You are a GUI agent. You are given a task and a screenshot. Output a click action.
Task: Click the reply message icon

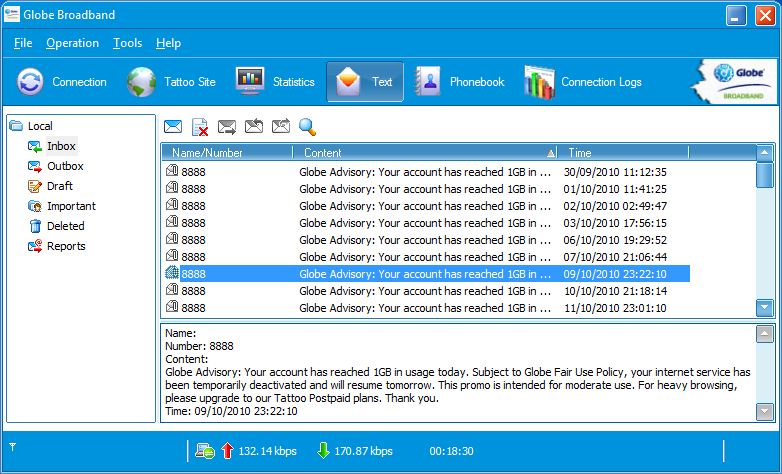click(x=254, y=126)
